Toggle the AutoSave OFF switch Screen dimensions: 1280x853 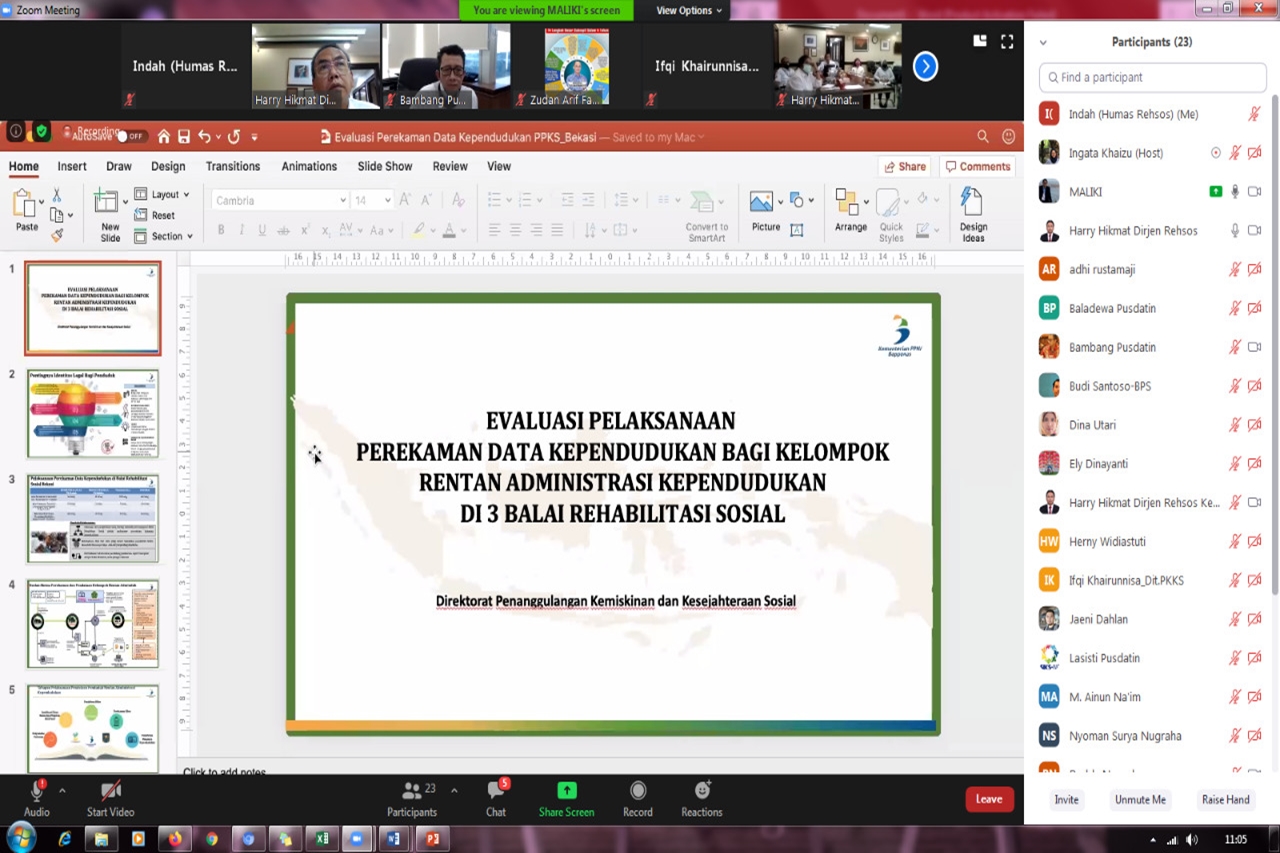coord(131,137)
